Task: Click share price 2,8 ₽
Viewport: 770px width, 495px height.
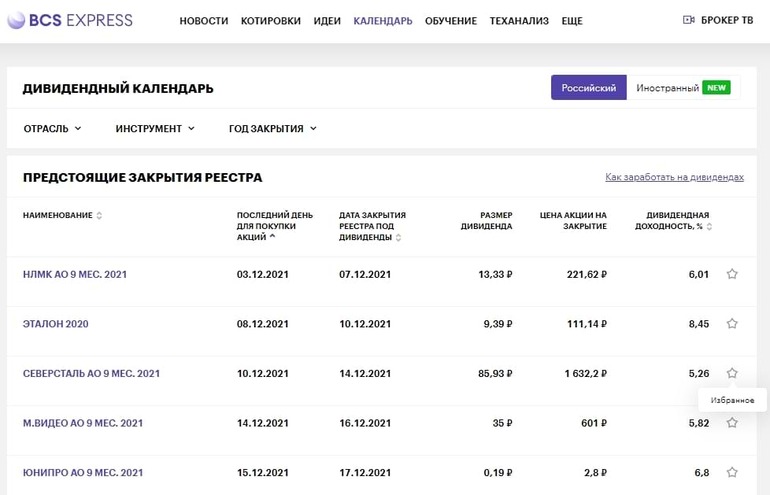Action: click(595, 473)
